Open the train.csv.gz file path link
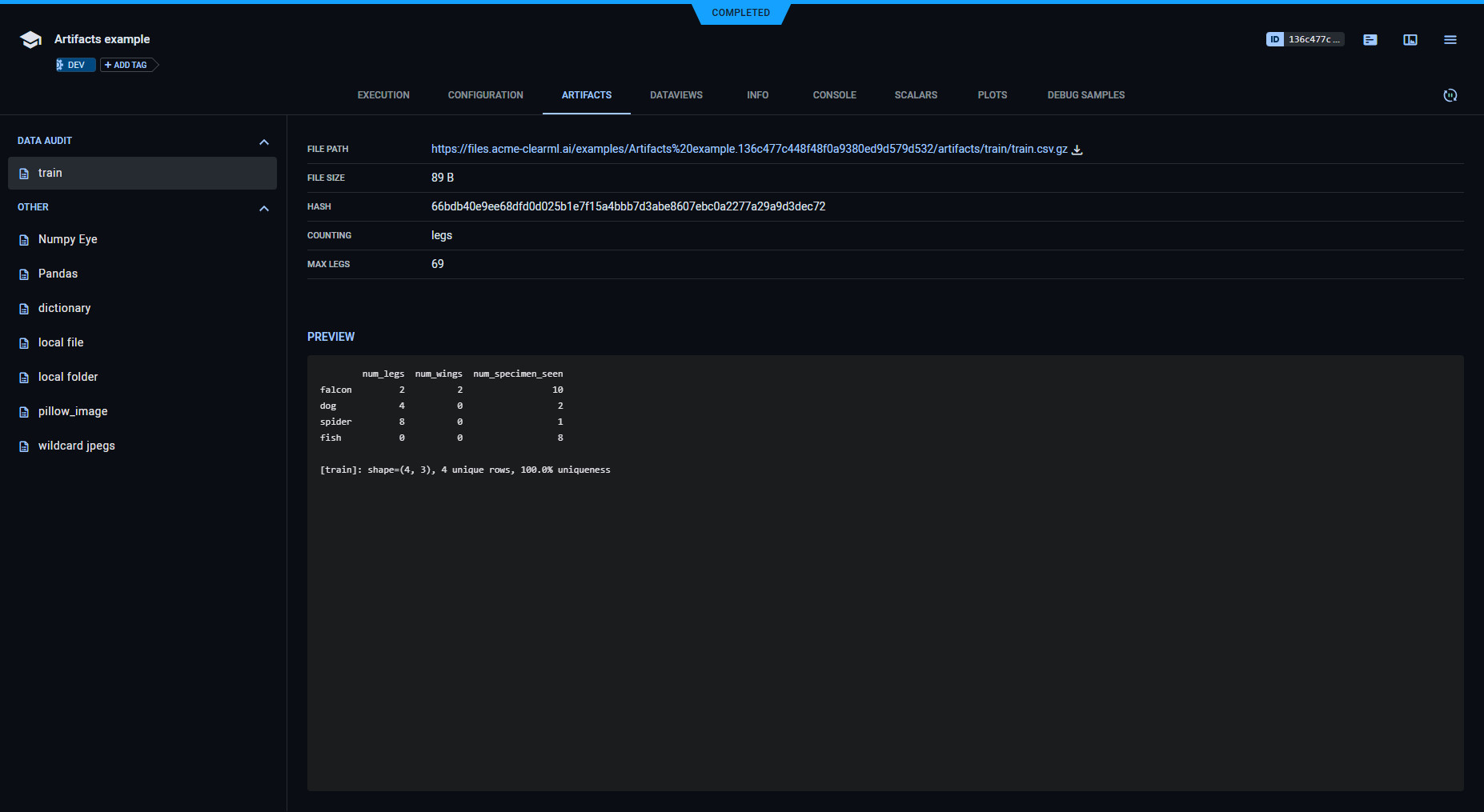The width and height of the screenshot is (1484, 812). [748, 149]
